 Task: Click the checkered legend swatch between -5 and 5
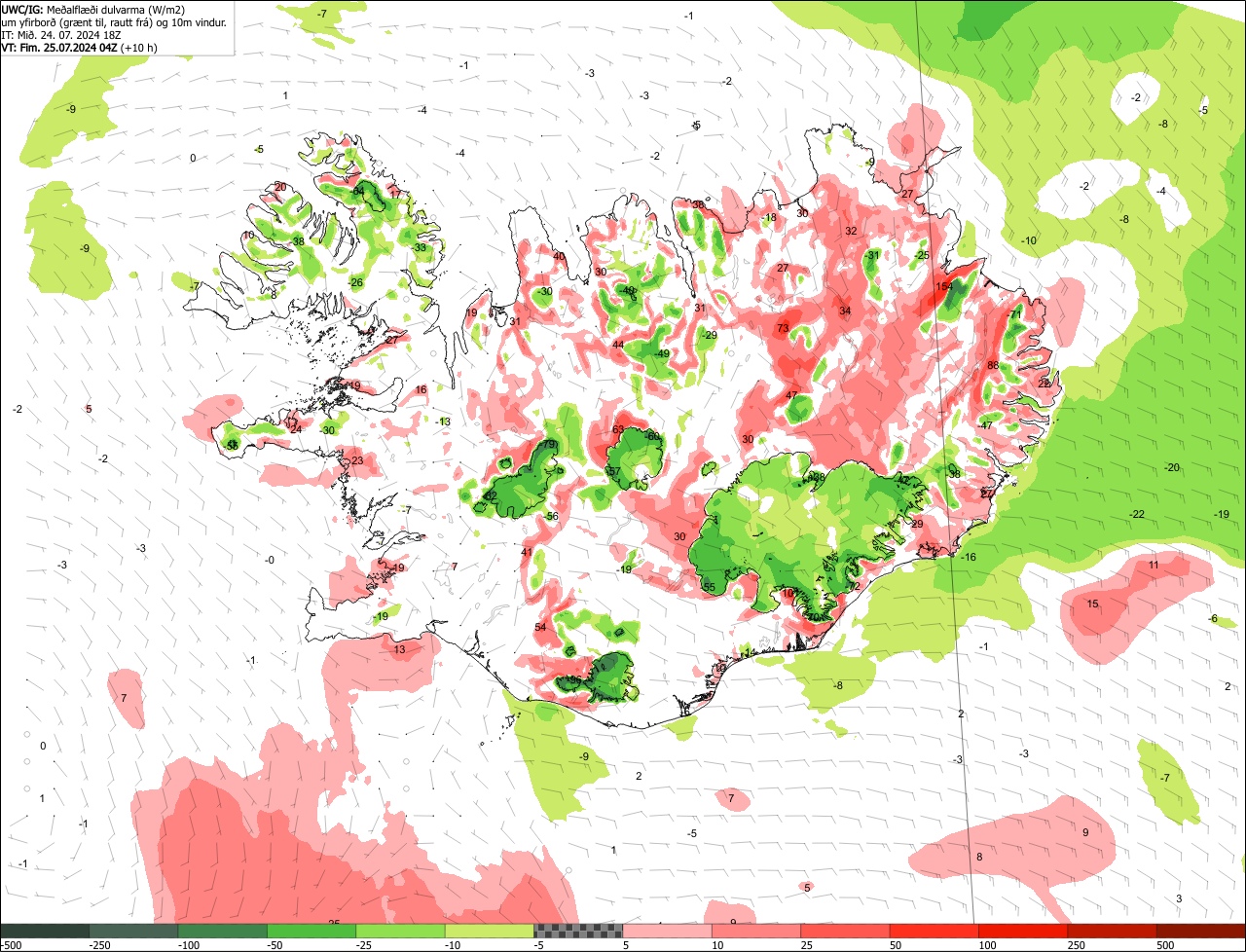click(x=578, y=931)
